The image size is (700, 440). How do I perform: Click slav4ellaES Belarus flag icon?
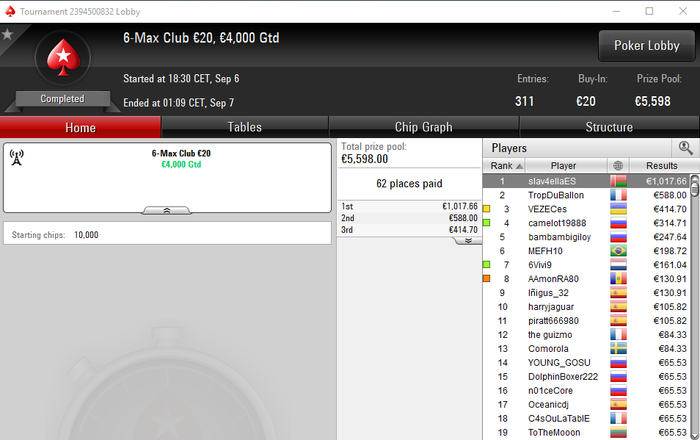pos(618,181)
